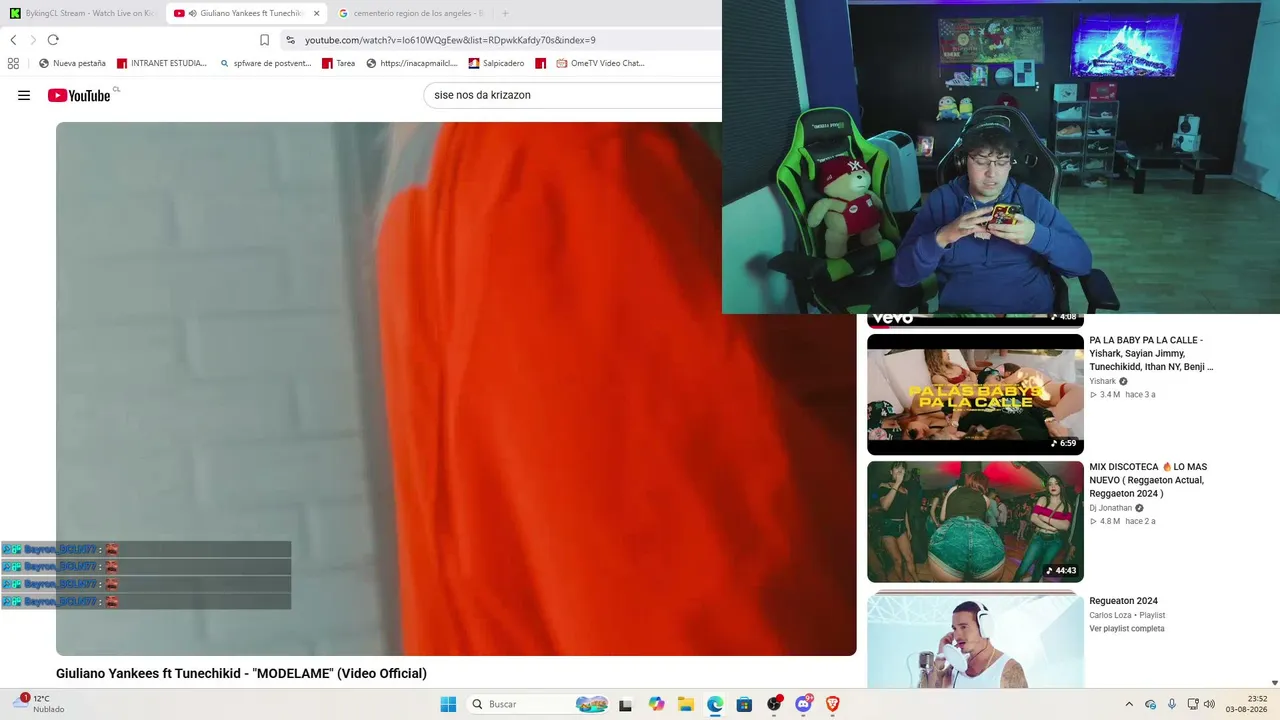Click the taskbar Buscar search box
The height and width of the screenshot is (720, 1280).
538,704
